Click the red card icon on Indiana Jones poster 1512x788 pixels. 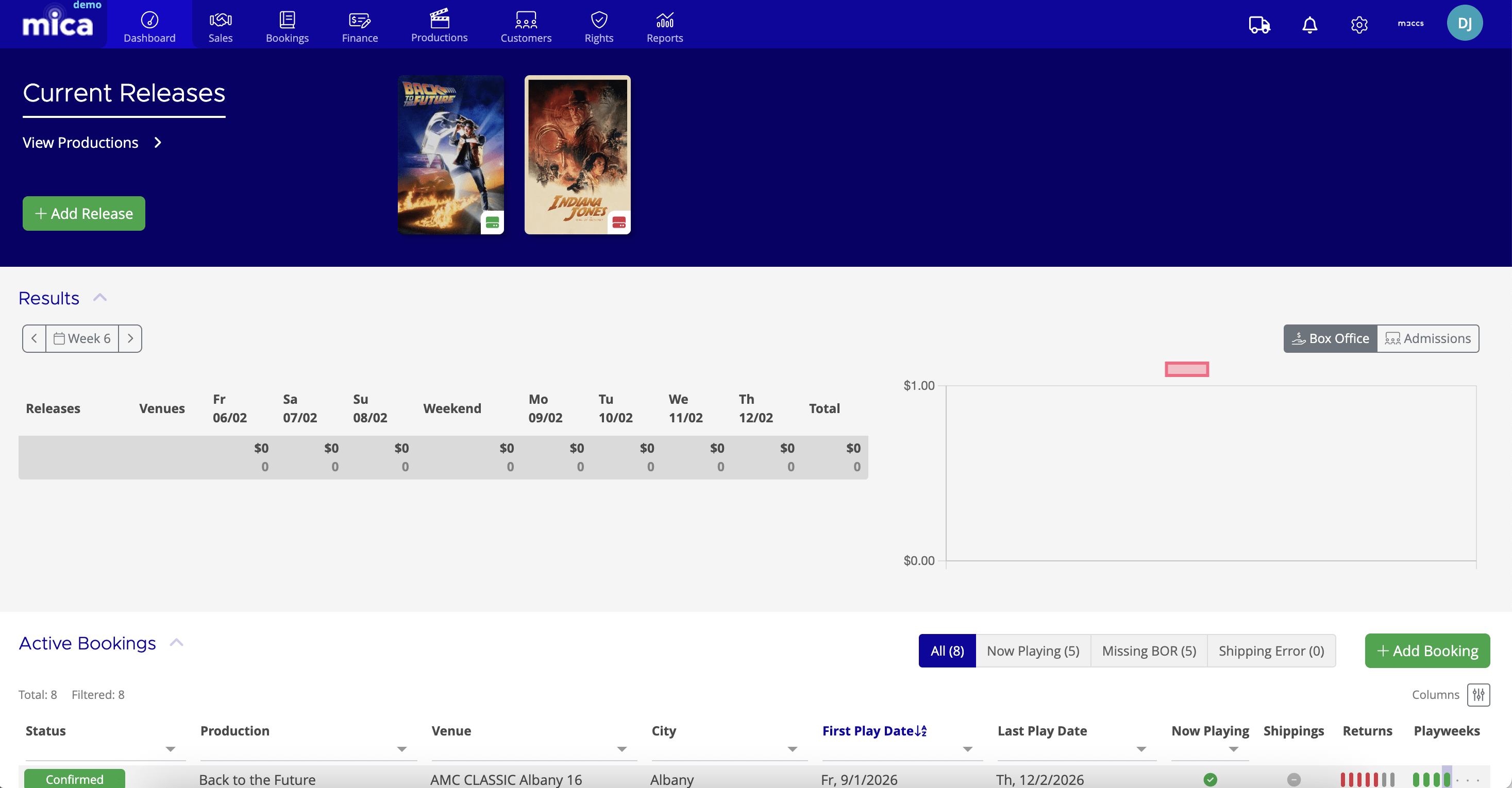620,223
